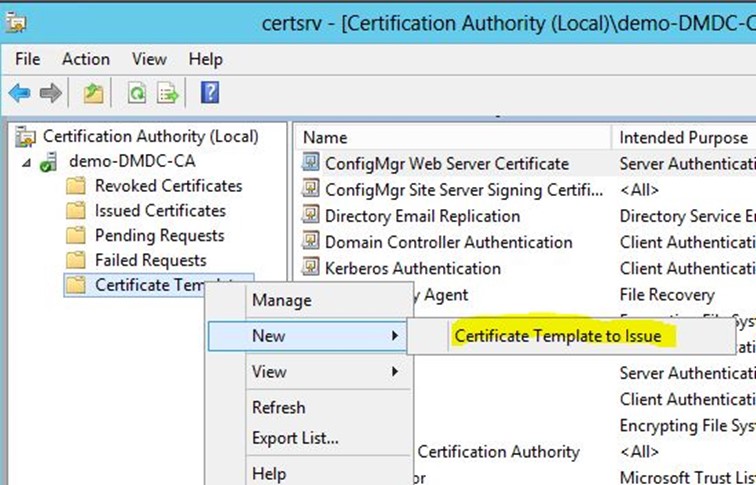Expand the View submenu arrow in context menu
The height and width of the screenshot is (485, 756).
point(395,371)
